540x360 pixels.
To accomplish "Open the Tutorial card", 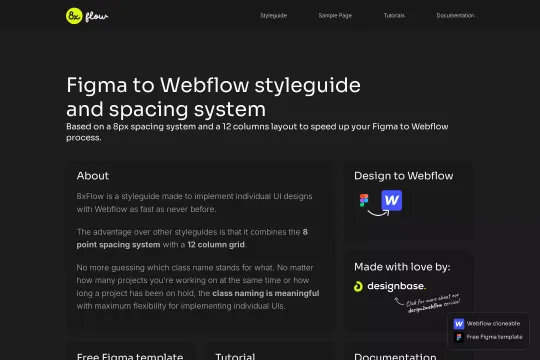I will (270, 351).
